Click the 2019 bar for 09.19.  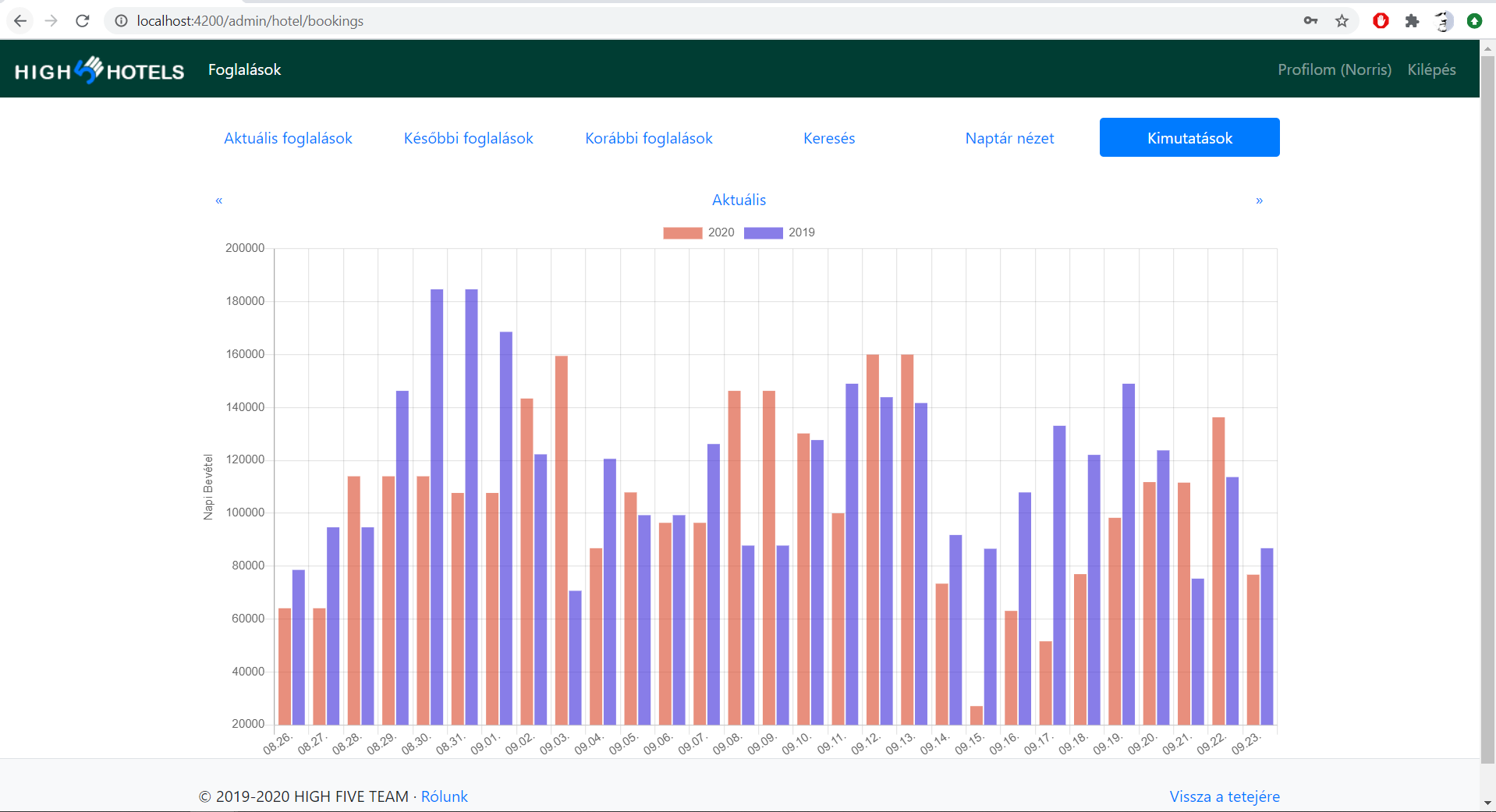click(x=1129, y=554)
